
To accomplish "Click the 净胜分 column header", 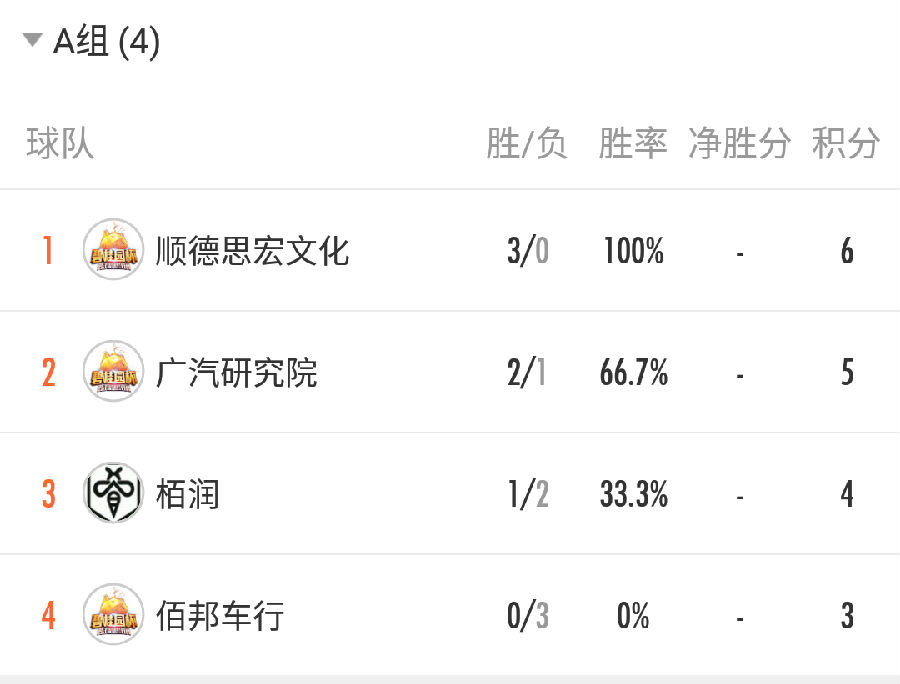I will pyautogui.click(x=739, y=143).
